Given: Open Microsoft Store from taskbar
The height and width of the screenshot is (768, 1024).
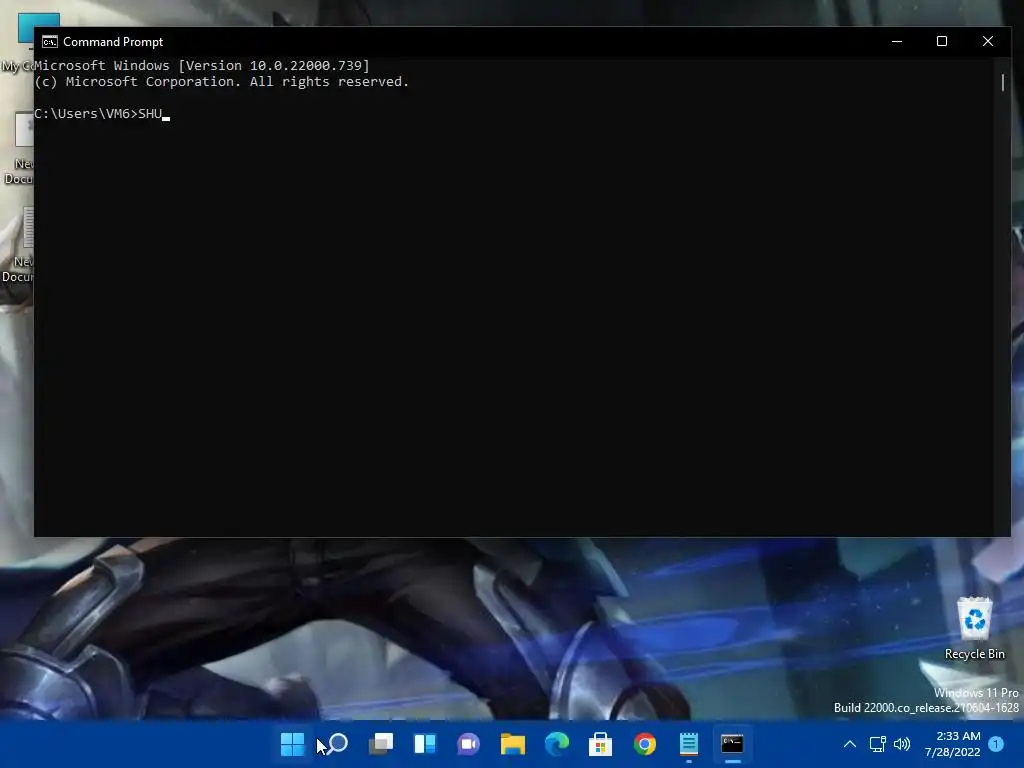Looking at the screenshot, I should point(600,744).
